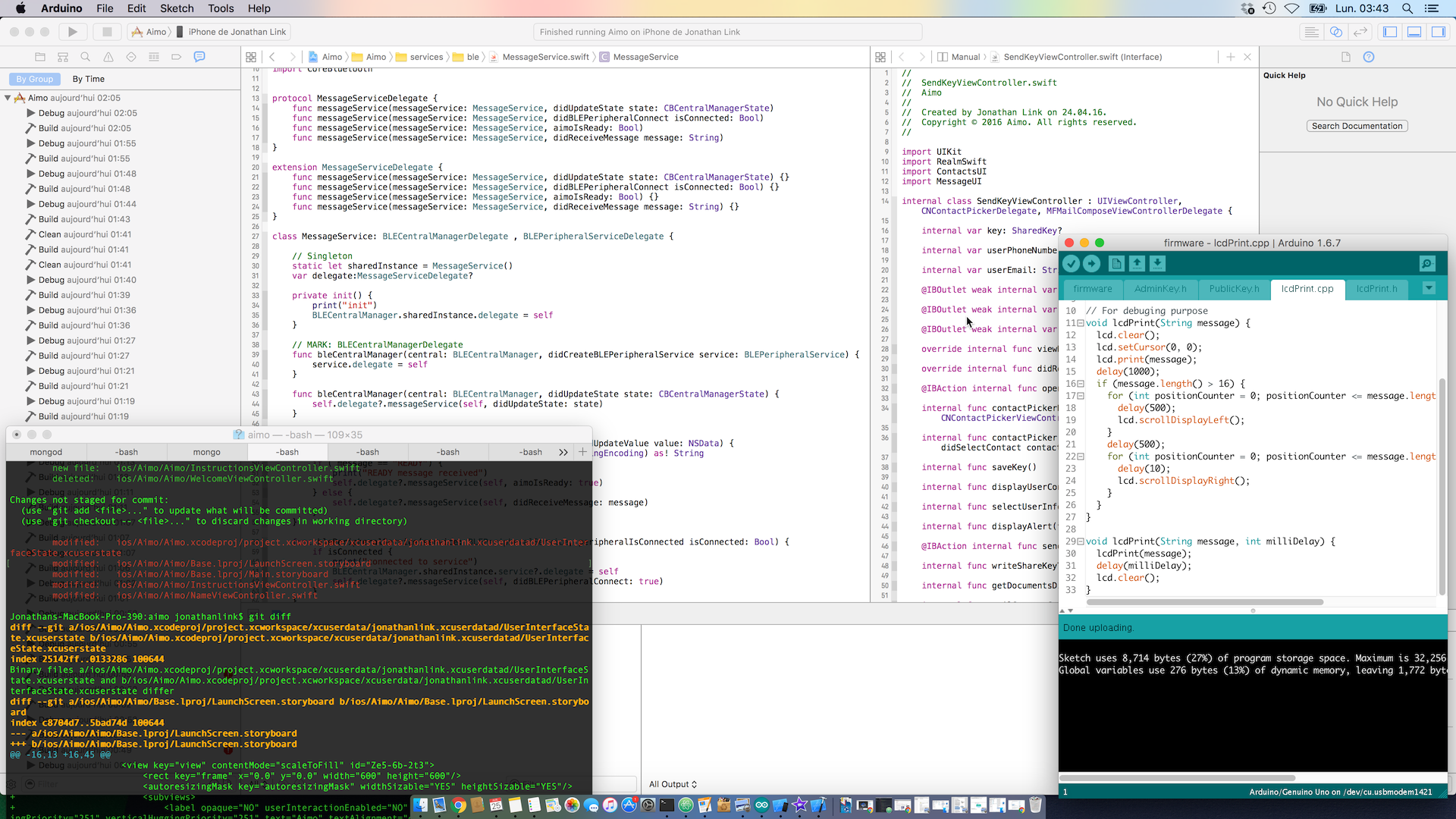The height and width of the screenshot is (819, 1456).
Task: Open the services folder breadcrumb
Action: click(x=419, y=57)
